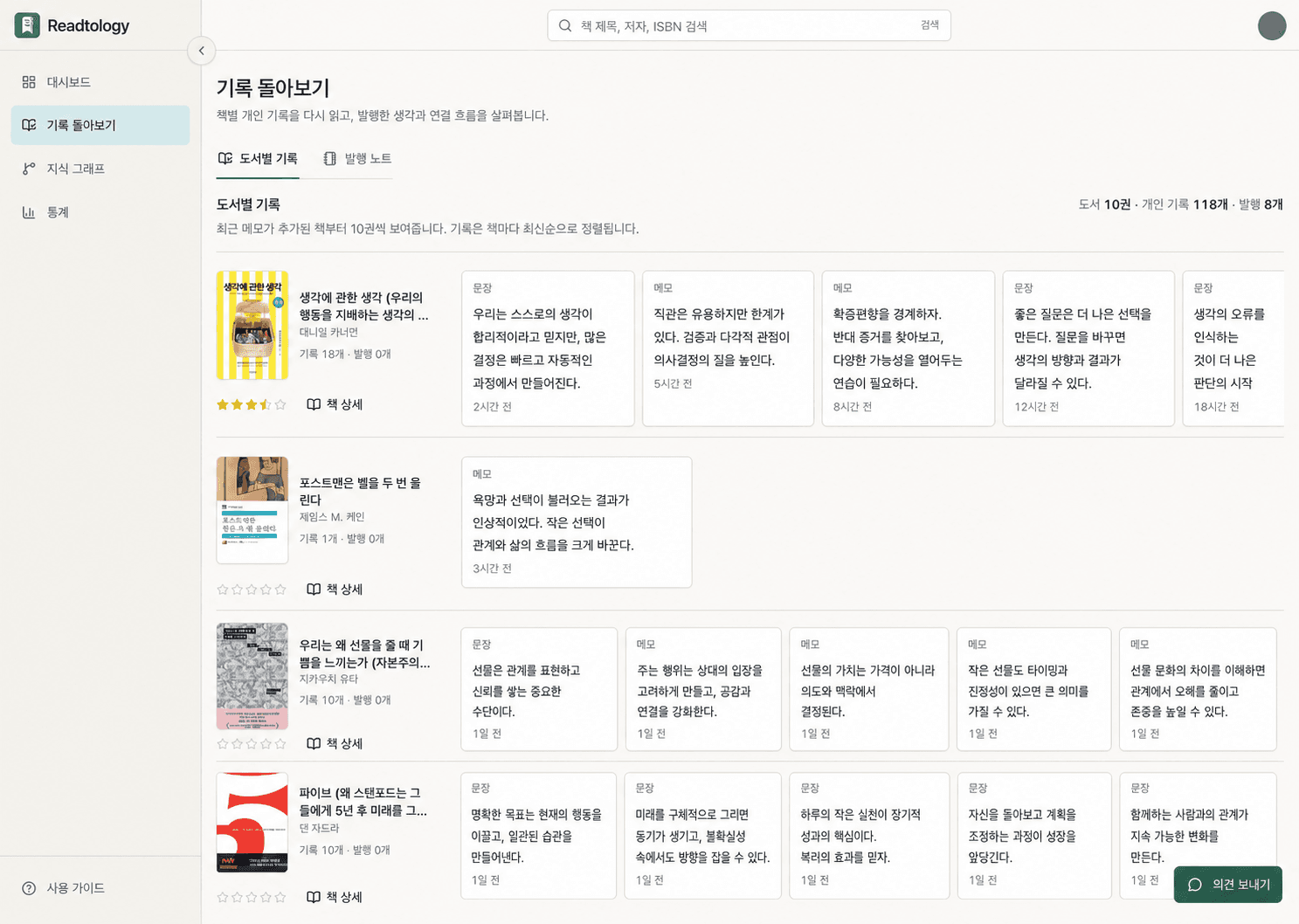1299x924 pixels.
Task: Open note card '우리는 스스로의 생각이 합리적이라고'
Action: (x=548, y=348)
